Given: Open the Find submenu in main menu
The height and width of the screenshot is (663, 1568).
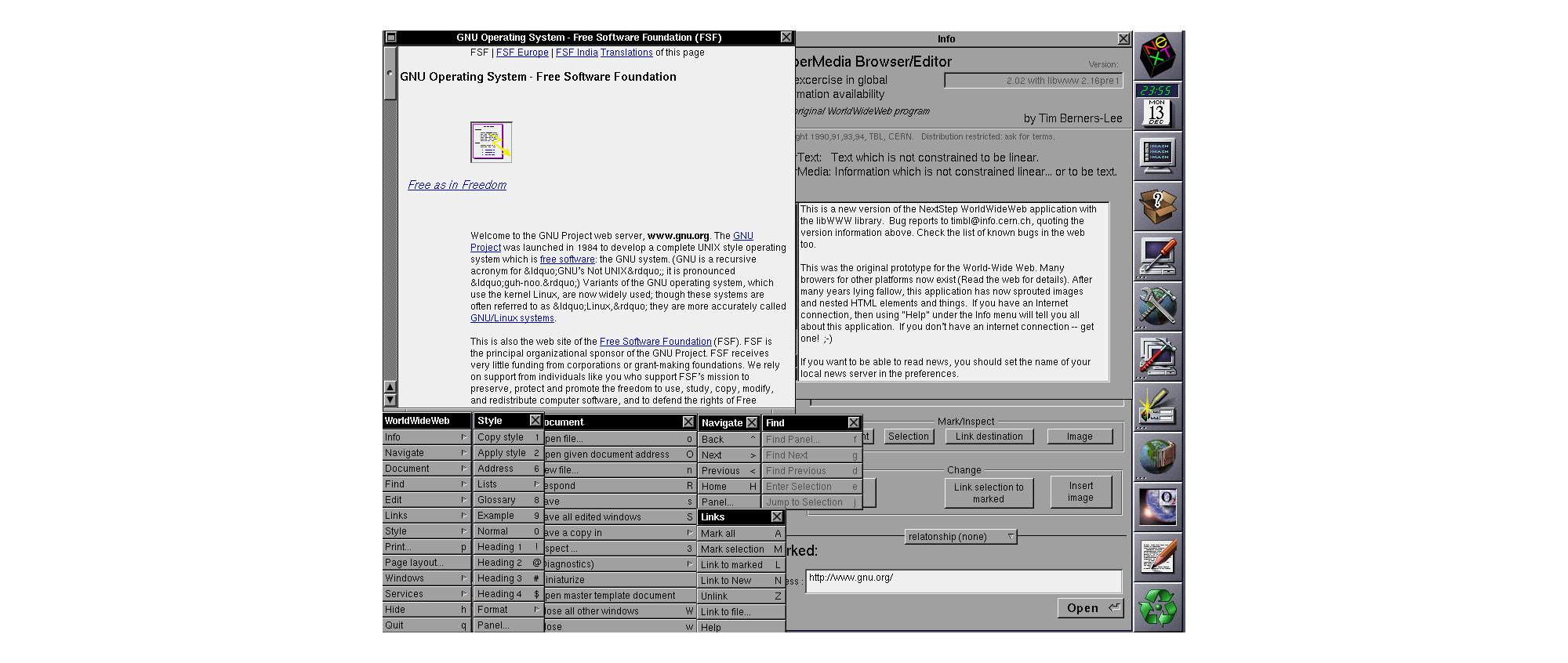Looking at the screenshot, I should click(x=426, y=484).
